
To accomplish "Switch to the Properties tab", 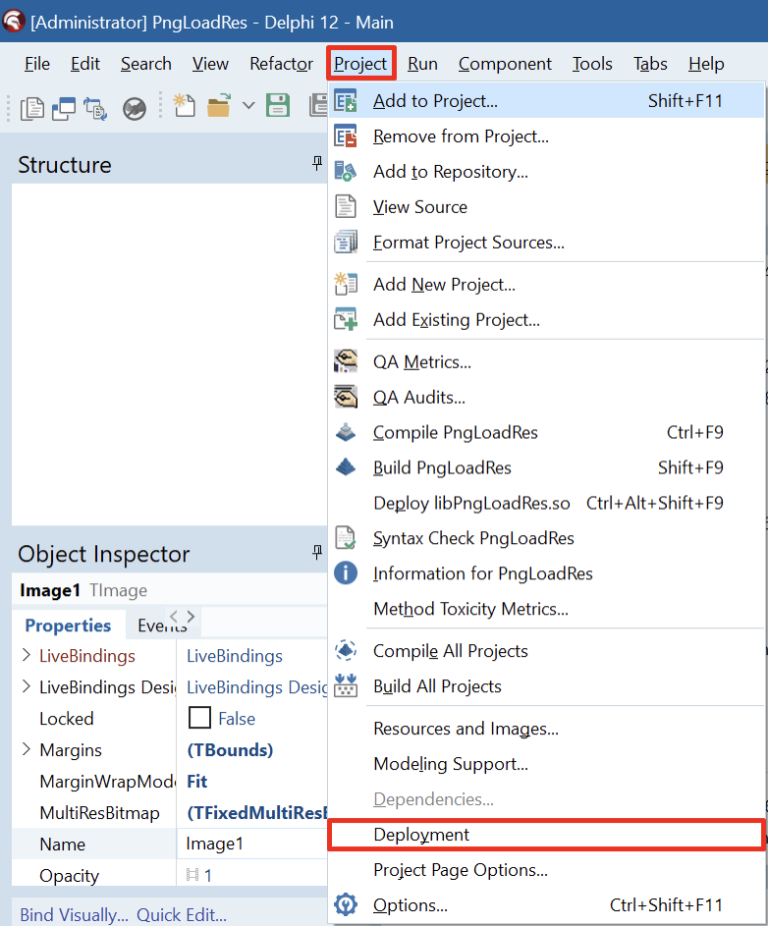I will click(x=68, y=626).
